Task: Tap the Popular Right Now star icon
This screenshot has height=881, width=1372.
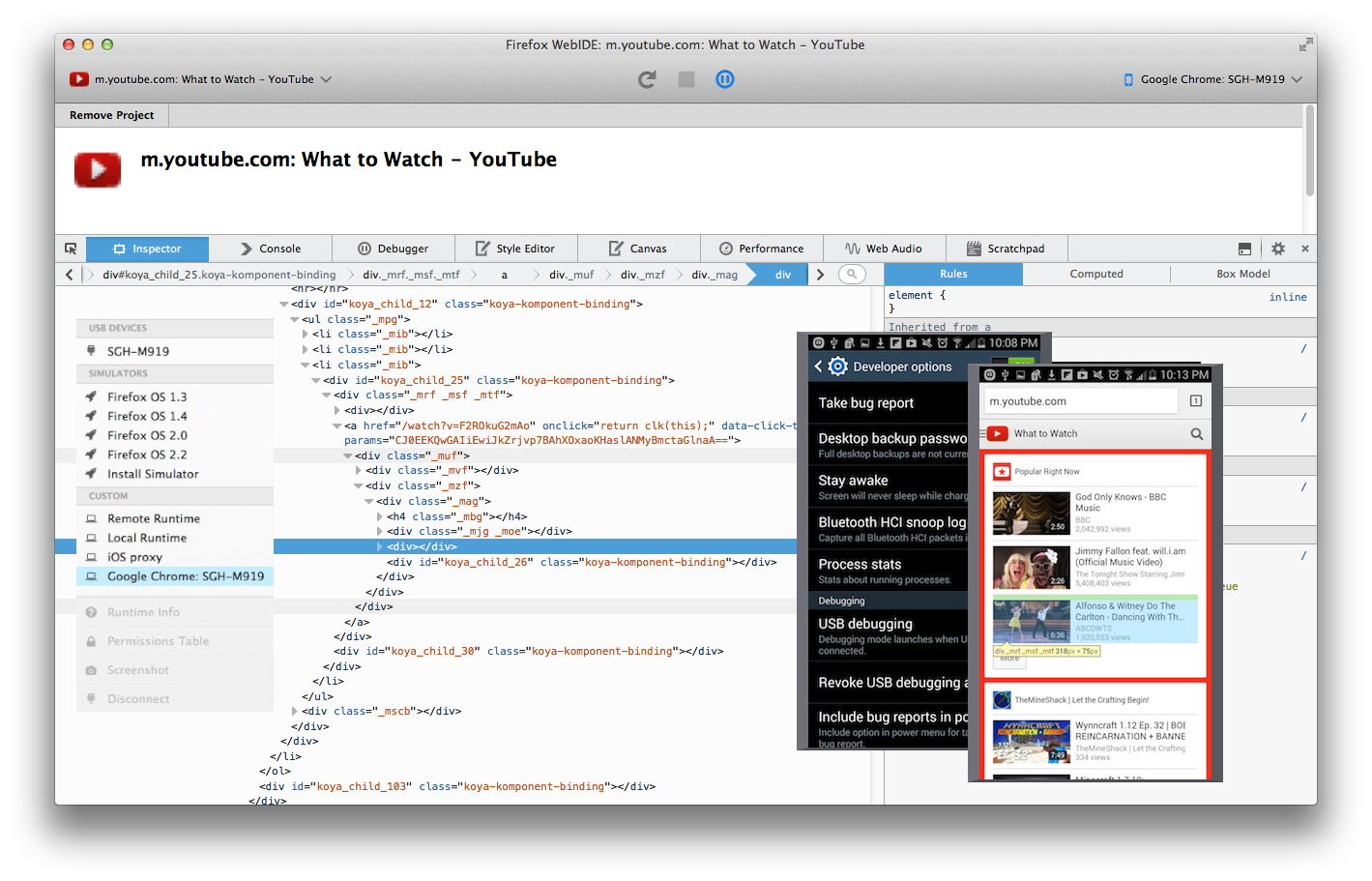Action: click(1002, 472)
